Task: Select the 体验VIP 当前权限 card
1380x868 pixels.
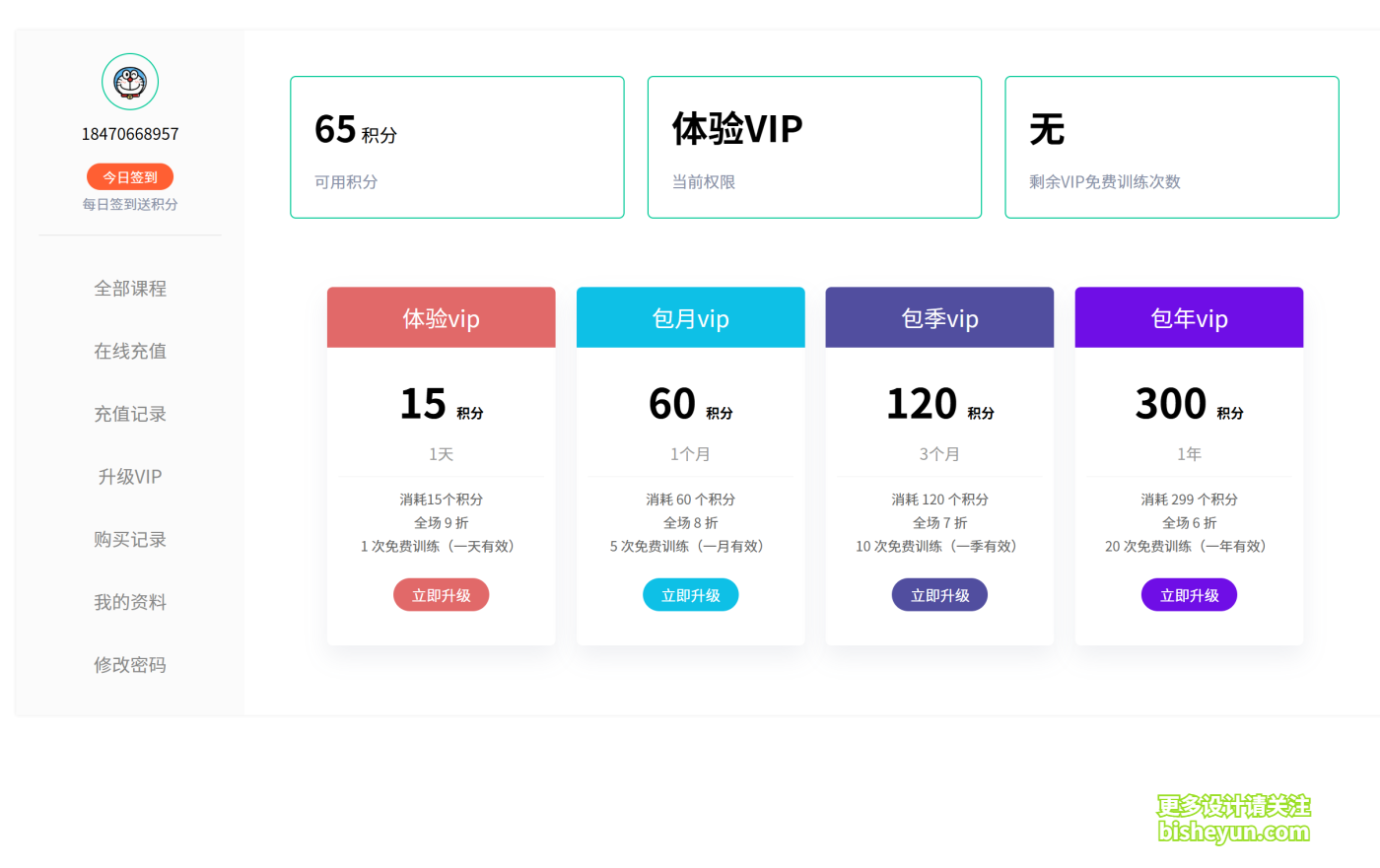Action: 814,146
